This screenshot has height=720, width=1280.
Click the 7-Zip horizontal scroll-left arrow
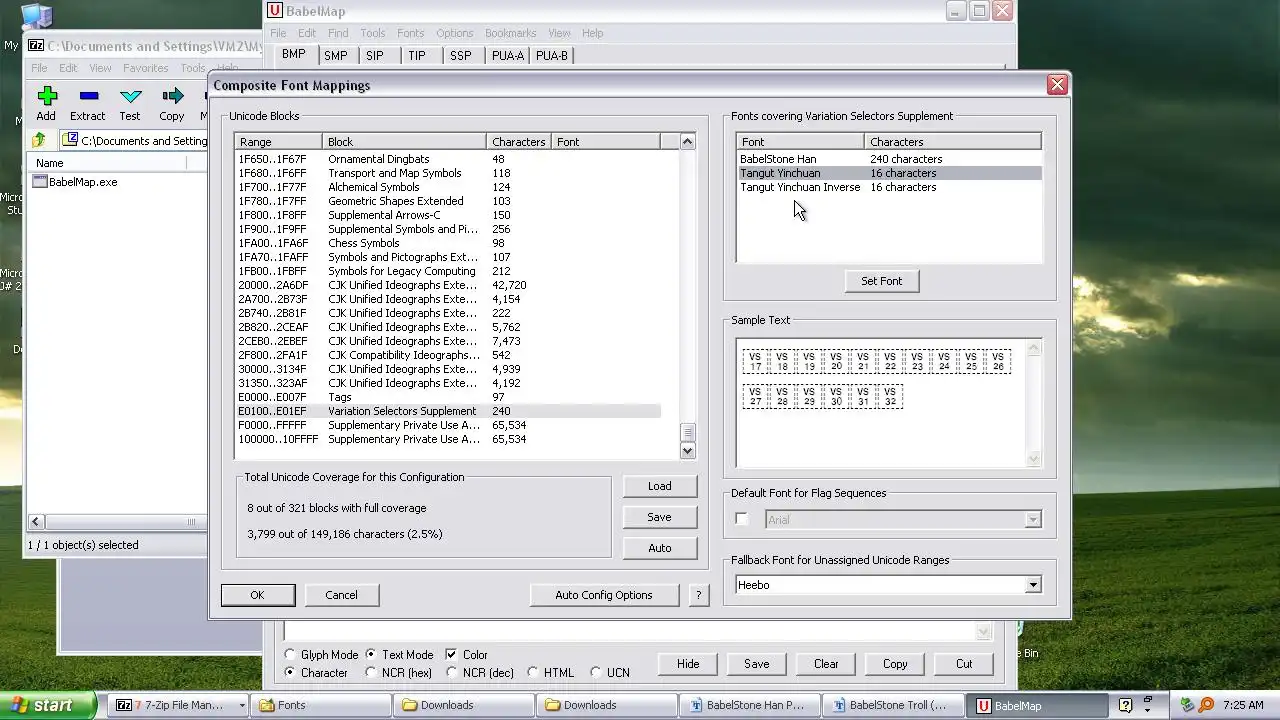coord(35,521)
